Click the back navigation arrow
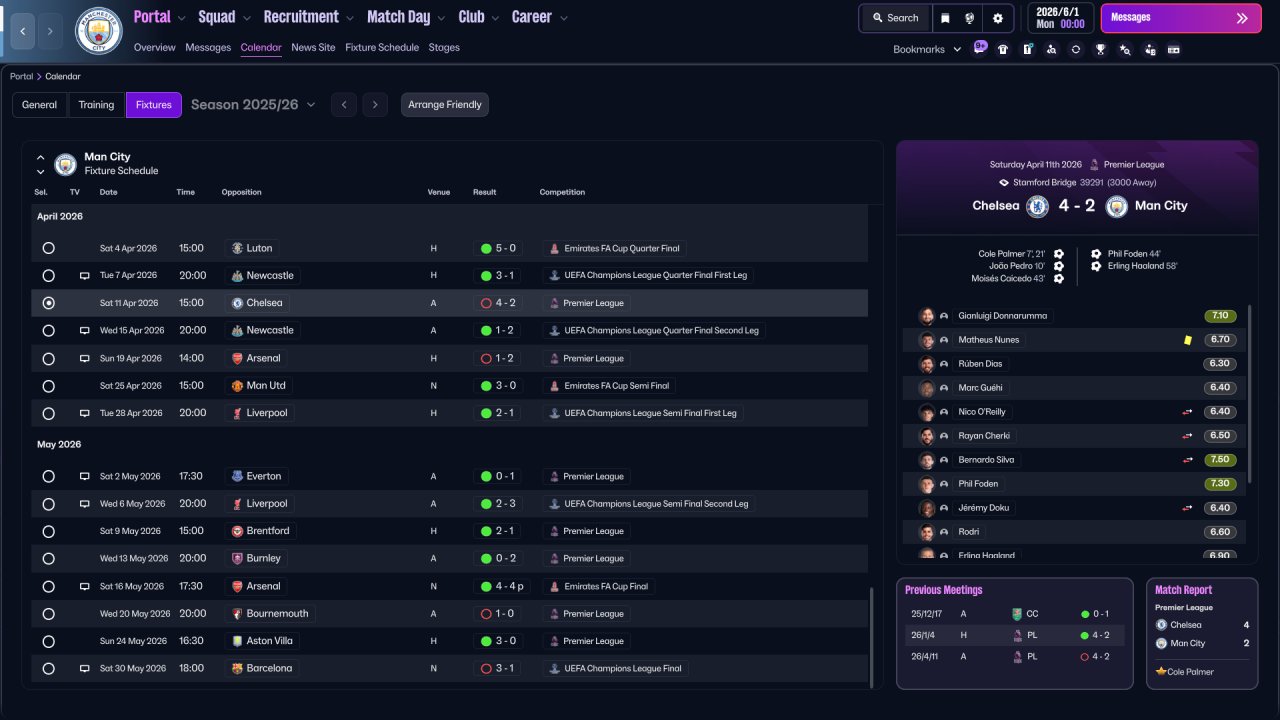This screenshot has width=1280, height=720. (x=22, y=31)
